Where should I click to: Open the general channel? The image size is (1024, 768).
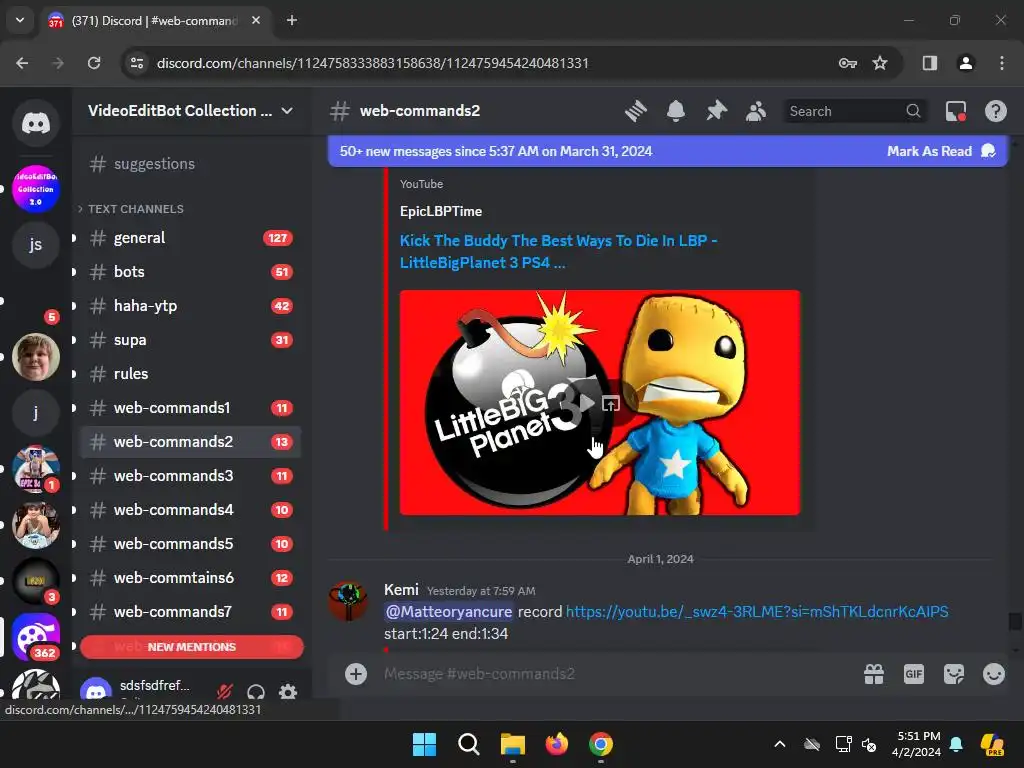click(191, 238)
